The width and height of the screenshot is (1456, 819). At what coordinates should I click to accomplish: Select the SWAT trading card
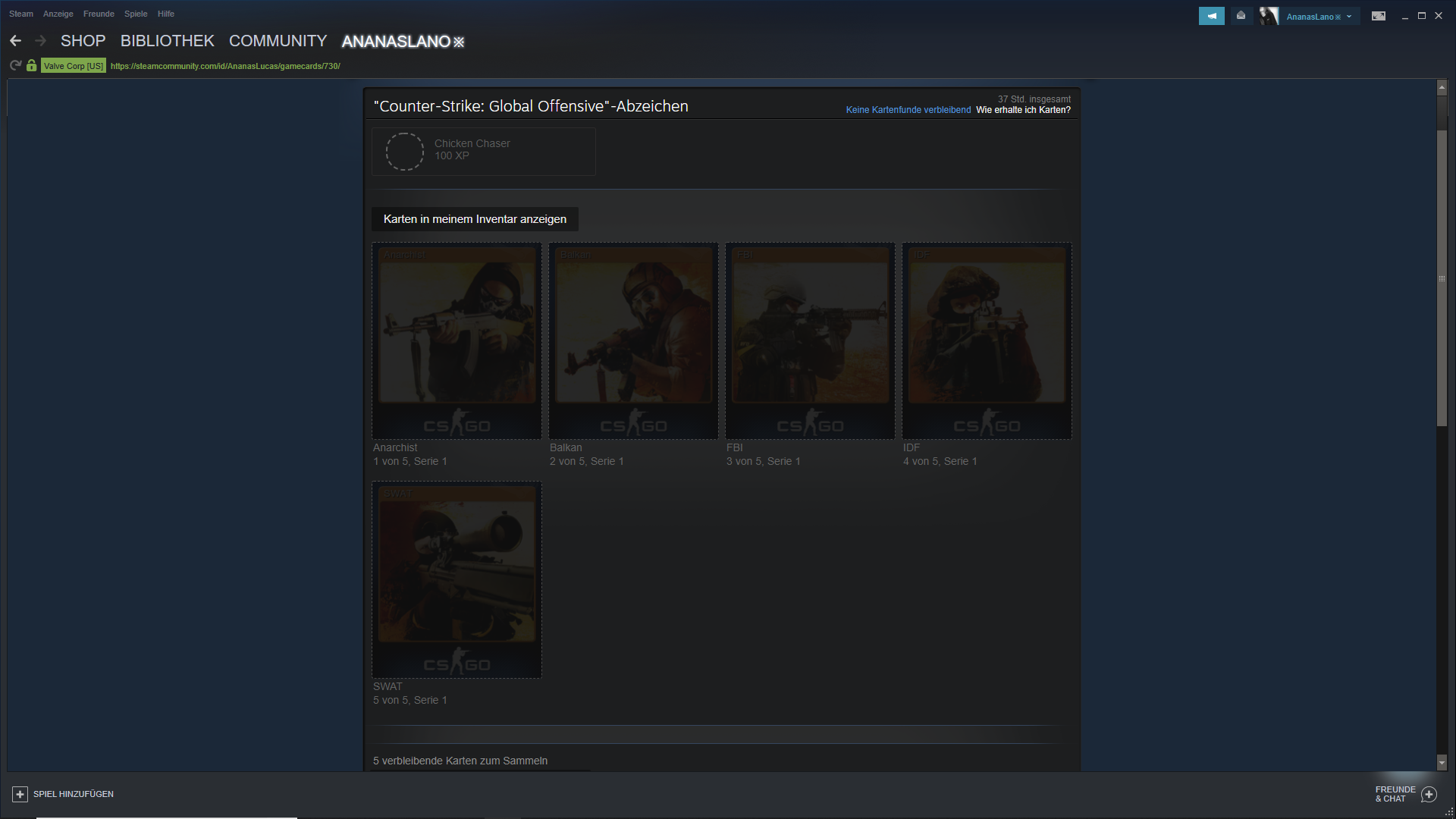[457, 579]
